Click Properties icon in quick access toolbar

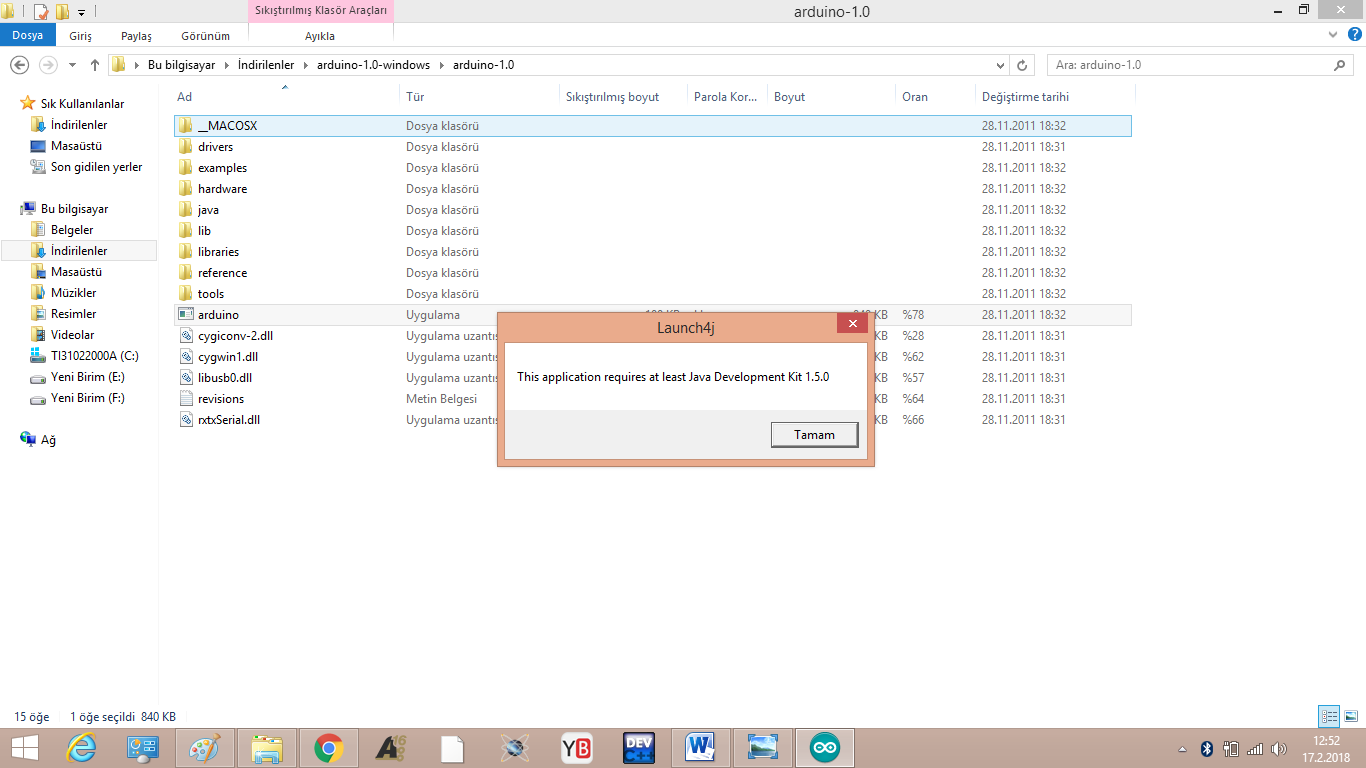[x=41, y=12]
